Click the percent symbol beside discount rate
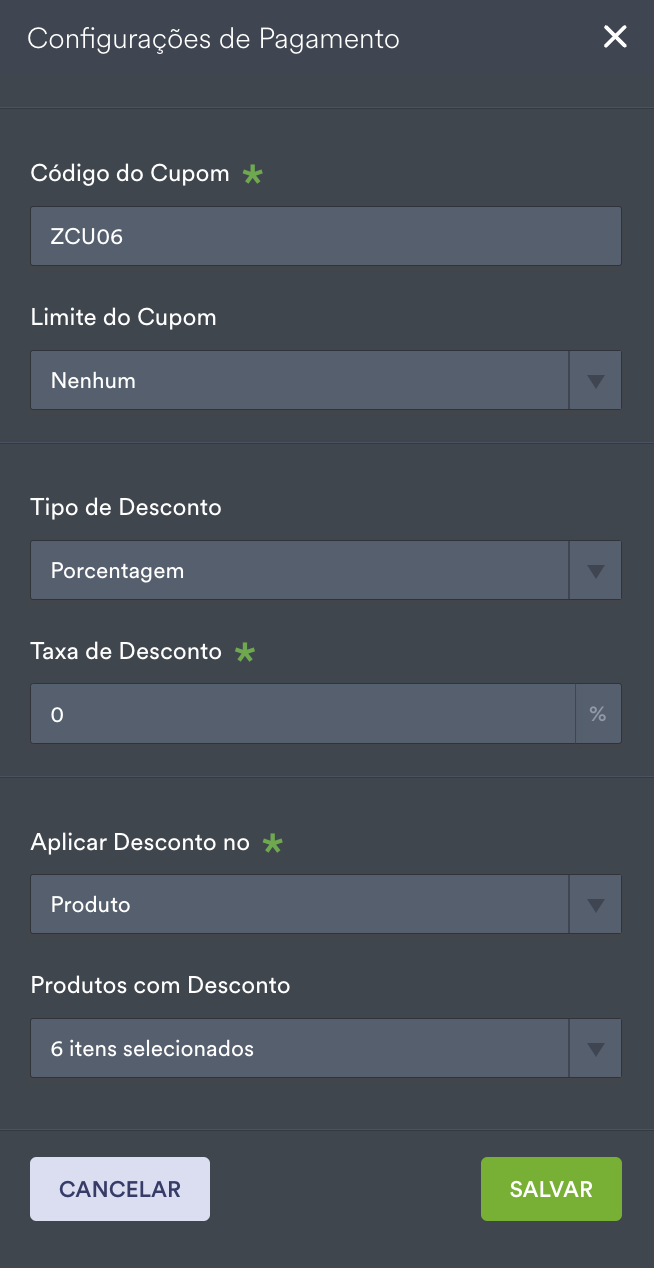 pyautogui.click(x=598, y=714)
